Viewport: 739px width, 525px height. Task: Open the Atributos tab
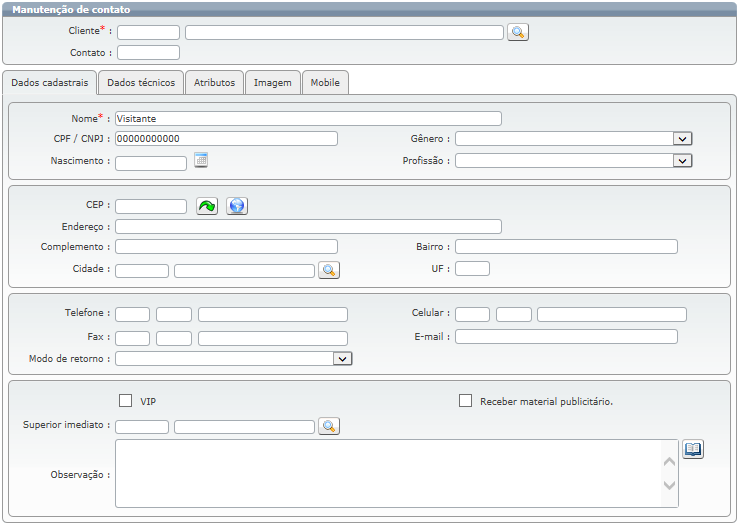[x=215, y=83]
